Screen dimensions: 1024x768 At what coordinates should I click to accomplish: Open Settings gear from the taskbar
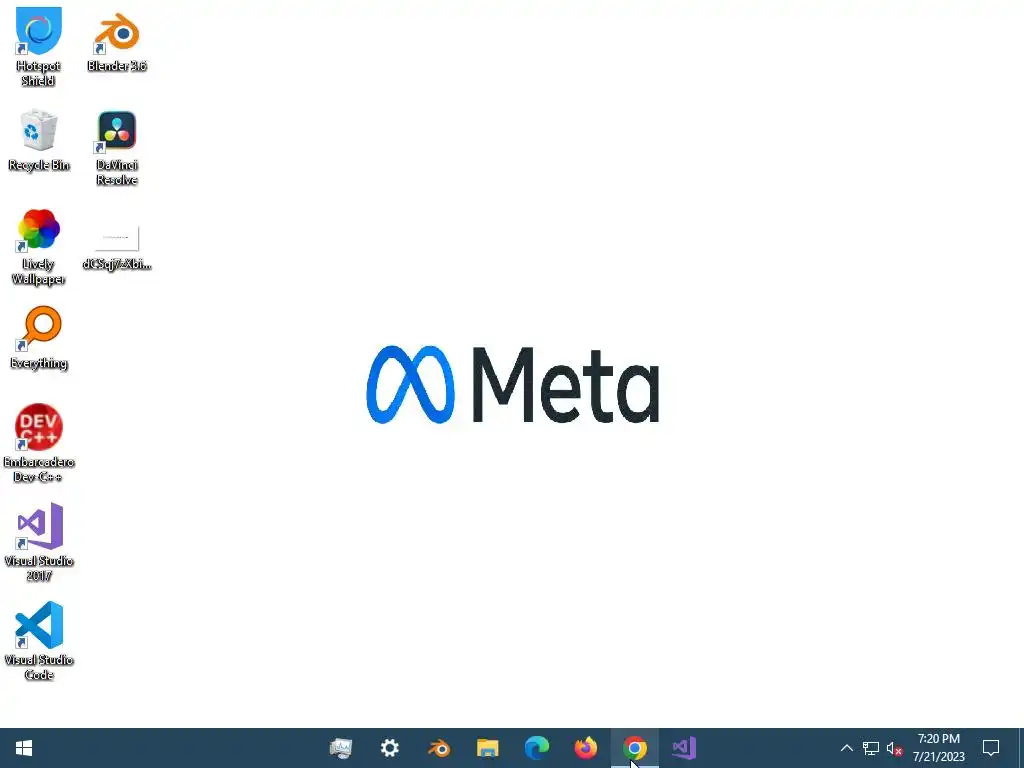(x=390, y=748)
